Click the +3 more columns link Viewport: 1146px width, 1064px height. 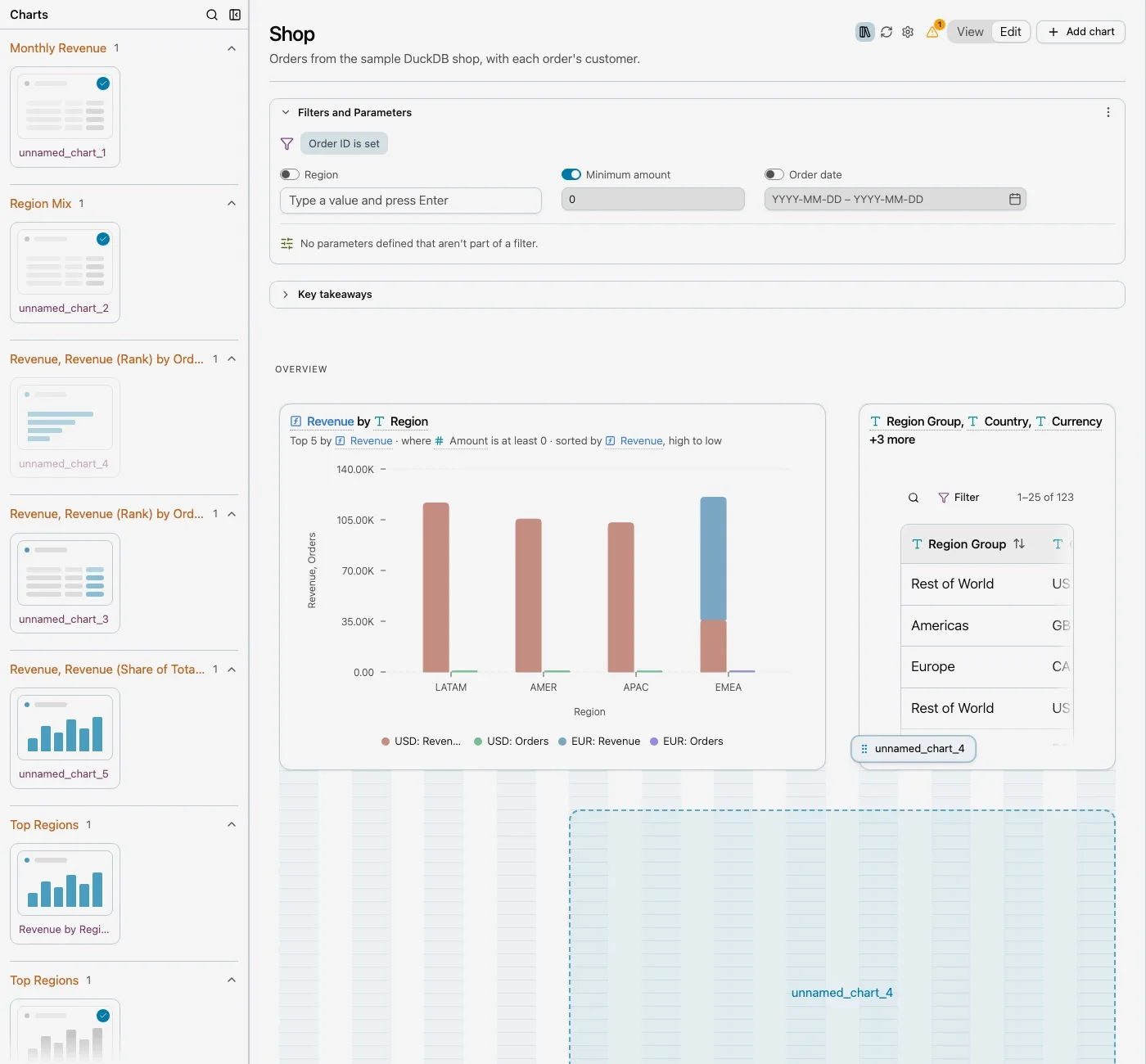tap(892, 440)
